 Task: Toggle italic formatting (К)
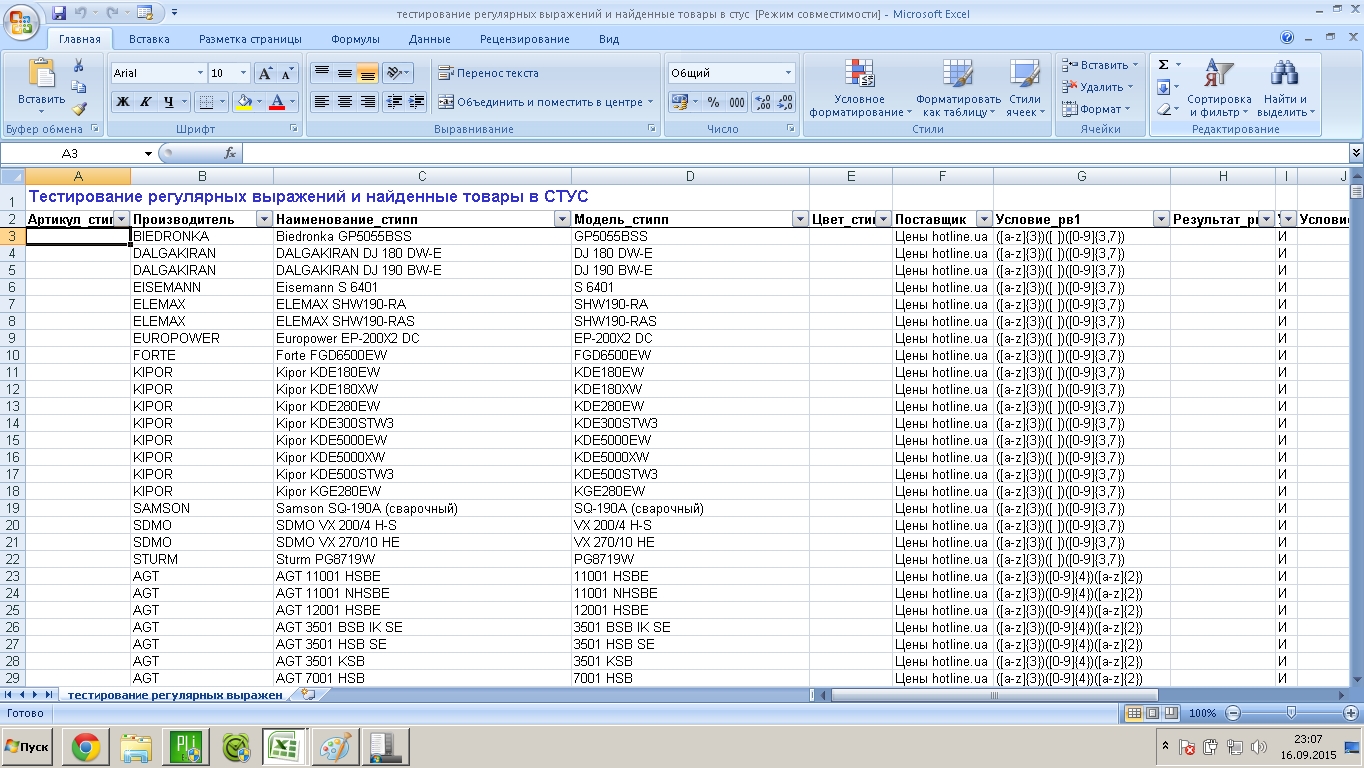145,102
